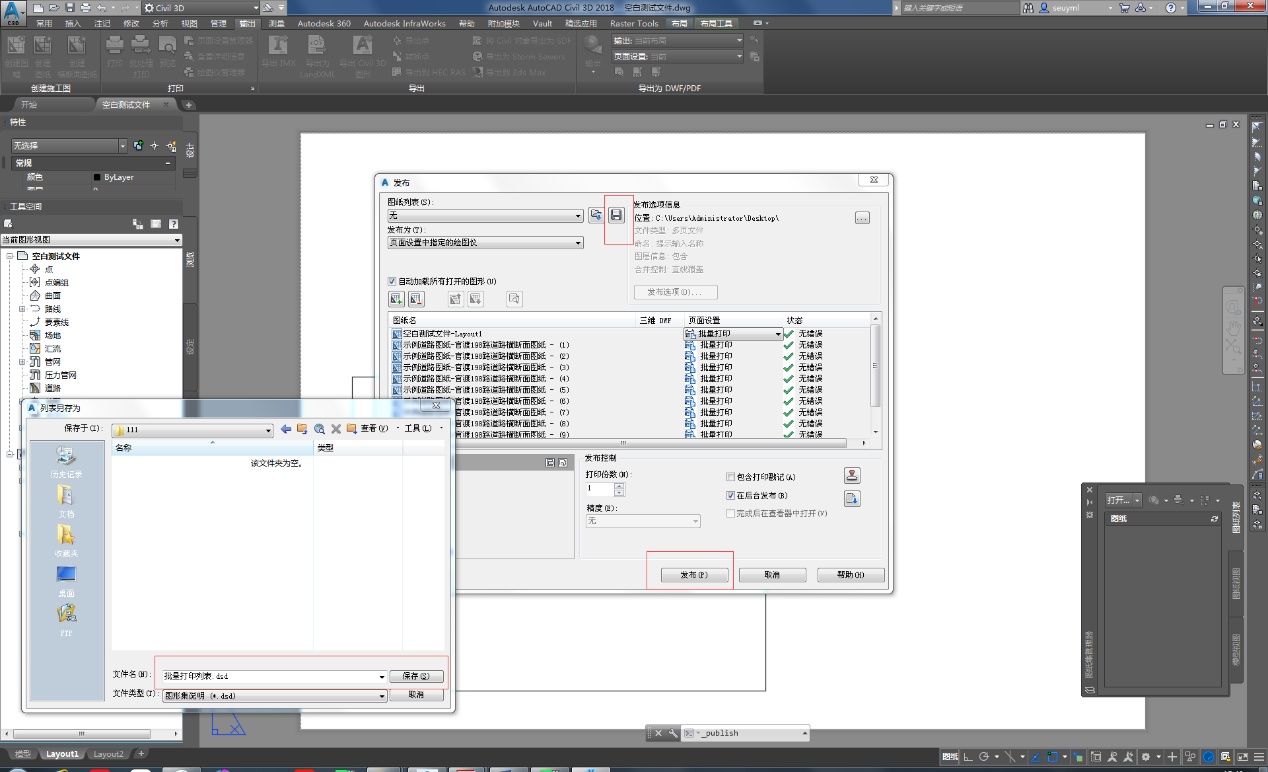1268x772 pixels.
Task: Click the Publish sheet list horizontal scrollbar
Action: [x=623, y=443]
